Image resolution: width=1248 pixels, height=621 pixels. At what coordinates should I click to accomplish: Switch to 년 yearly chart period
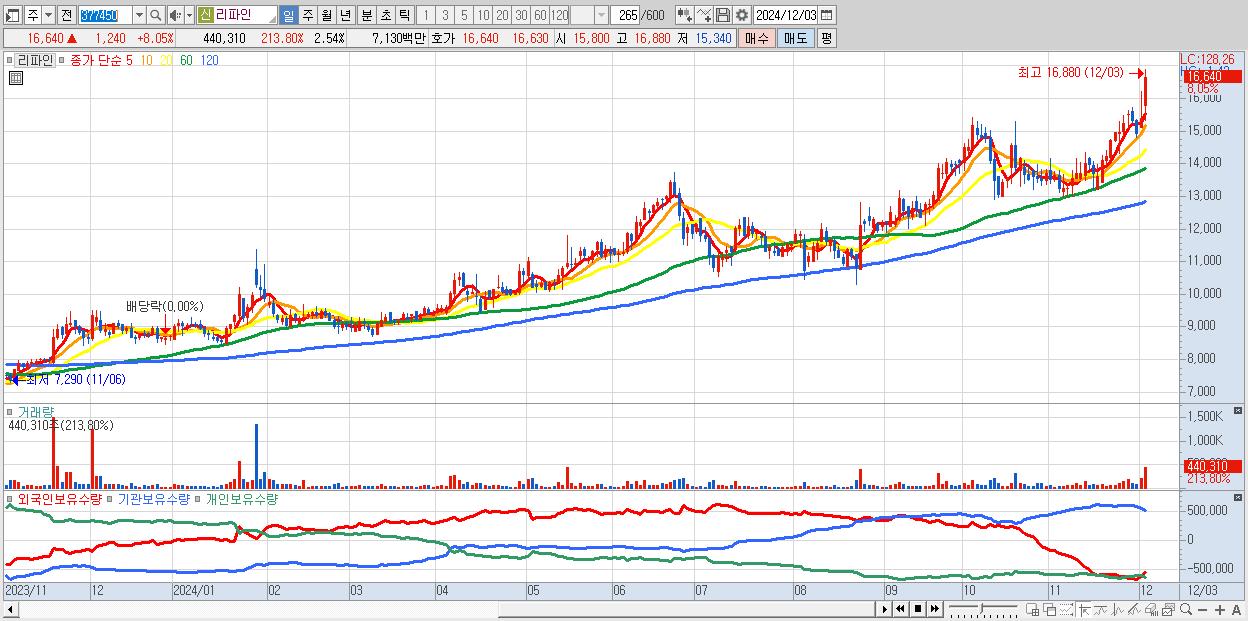click(x=345, y=15)
